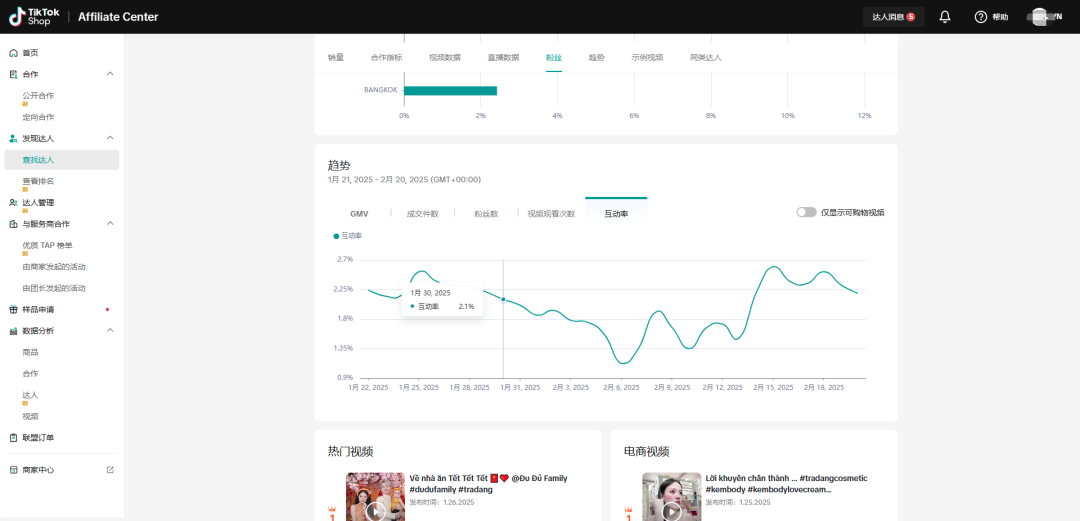Screen dimensions: 1080x521
Task: Click the 互动率 chart legend item
Action: click(348, 236)
